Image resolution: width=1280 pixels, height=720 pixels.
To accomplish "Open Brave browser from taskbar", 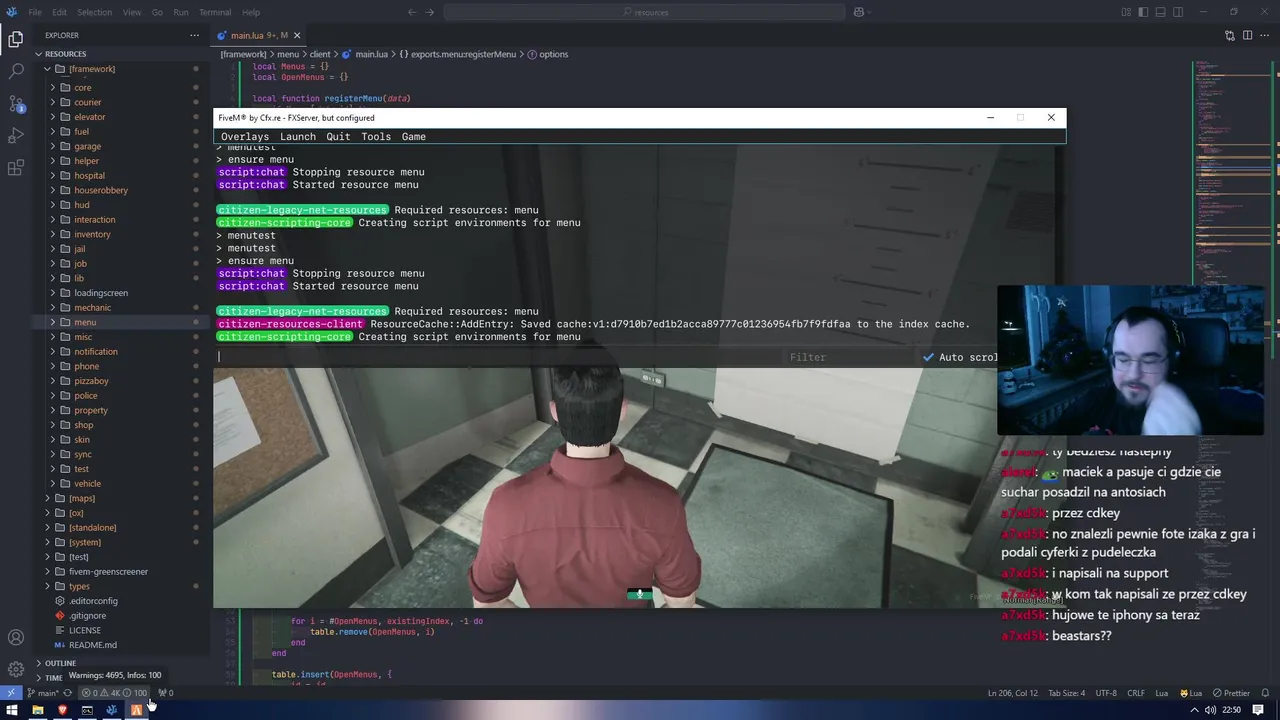I will (x=62, y=710).
